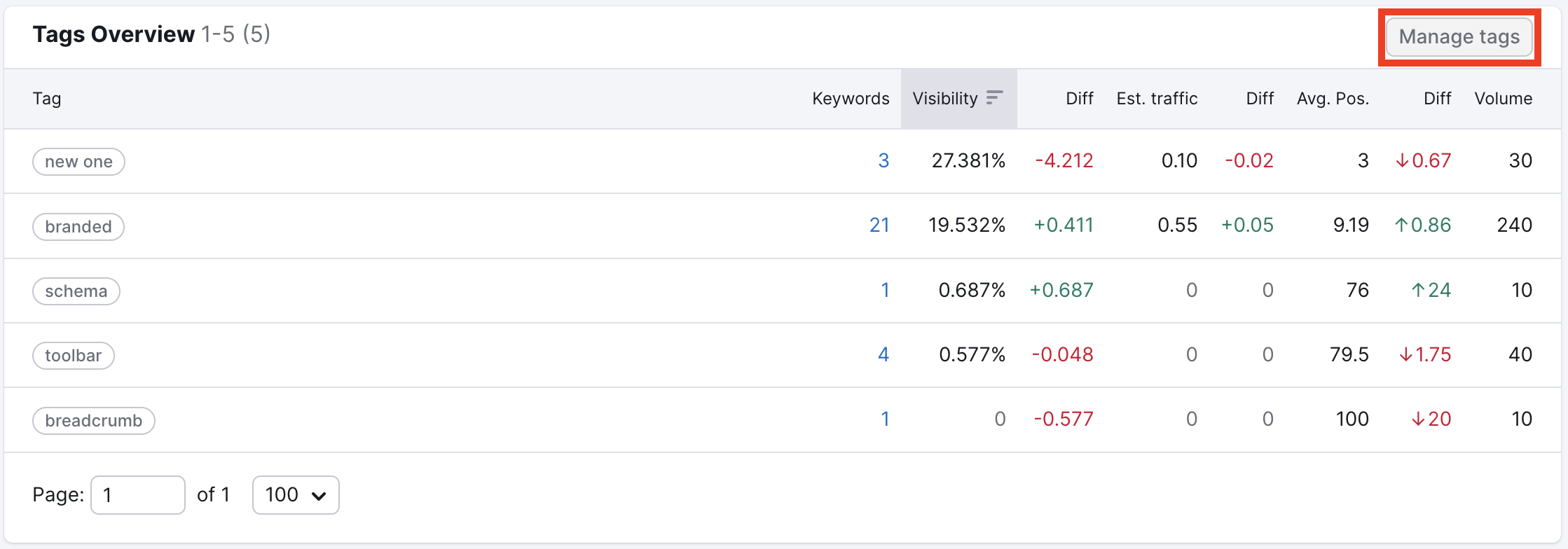Sort by the Avg. Pos. column header
This screenshot has width=1568, height=549.
point(1333,99)
